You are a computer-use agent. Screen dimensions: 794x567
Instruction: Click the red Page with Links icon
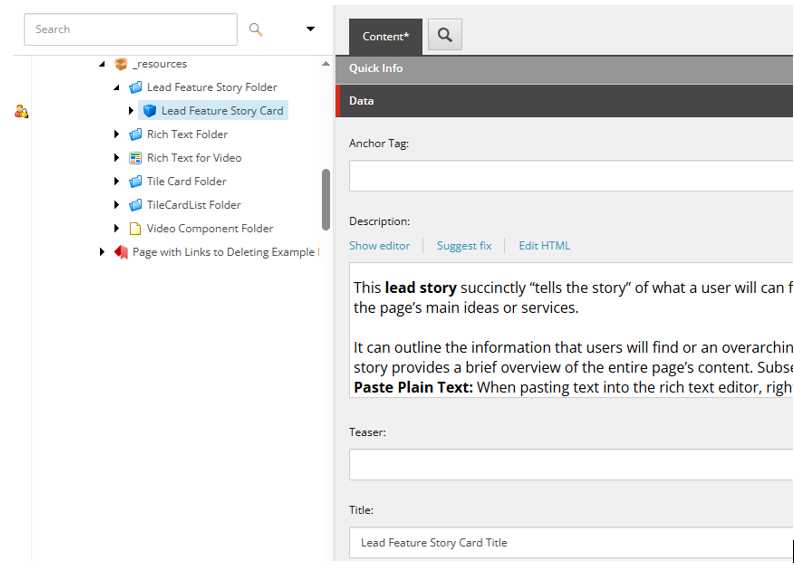coord(121,252)
